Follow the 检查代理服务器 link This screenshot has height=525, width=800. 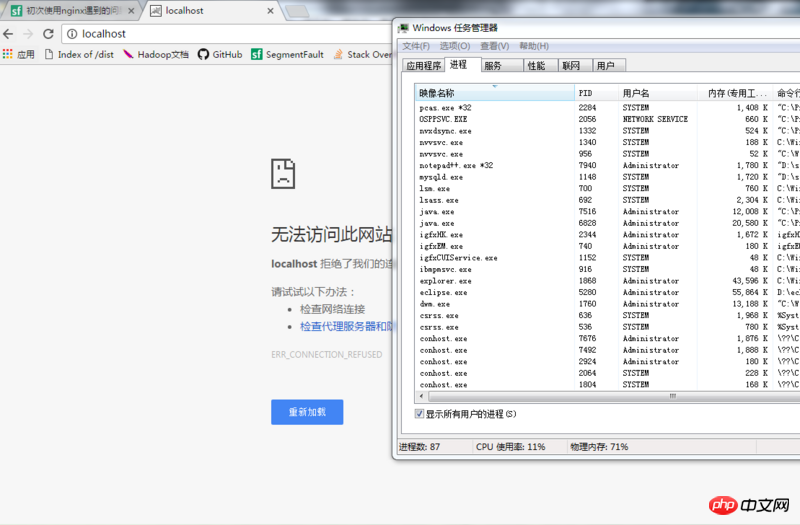click(x=345, y=327)
